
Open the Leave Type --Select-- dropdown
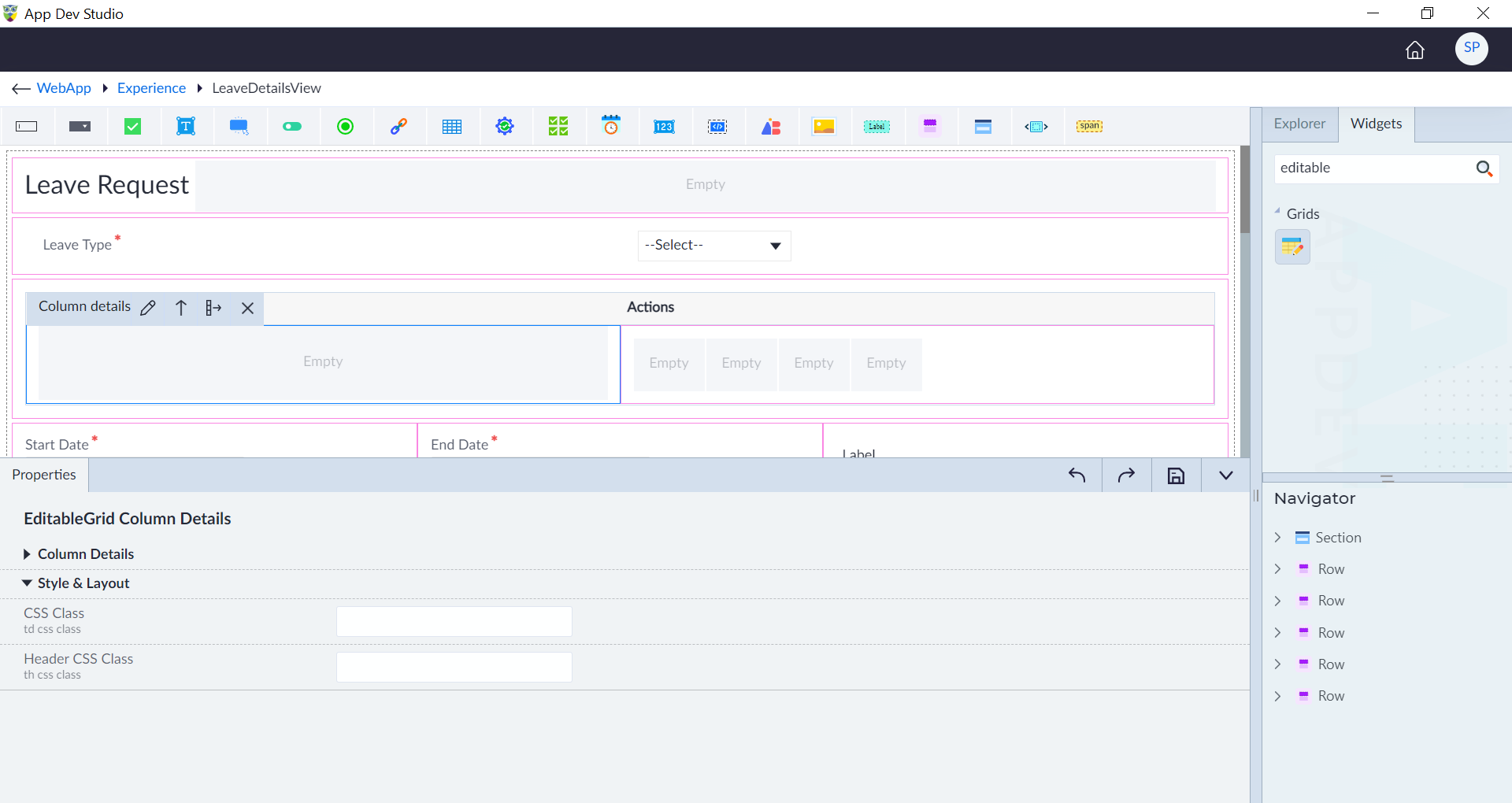pos(713,246)
